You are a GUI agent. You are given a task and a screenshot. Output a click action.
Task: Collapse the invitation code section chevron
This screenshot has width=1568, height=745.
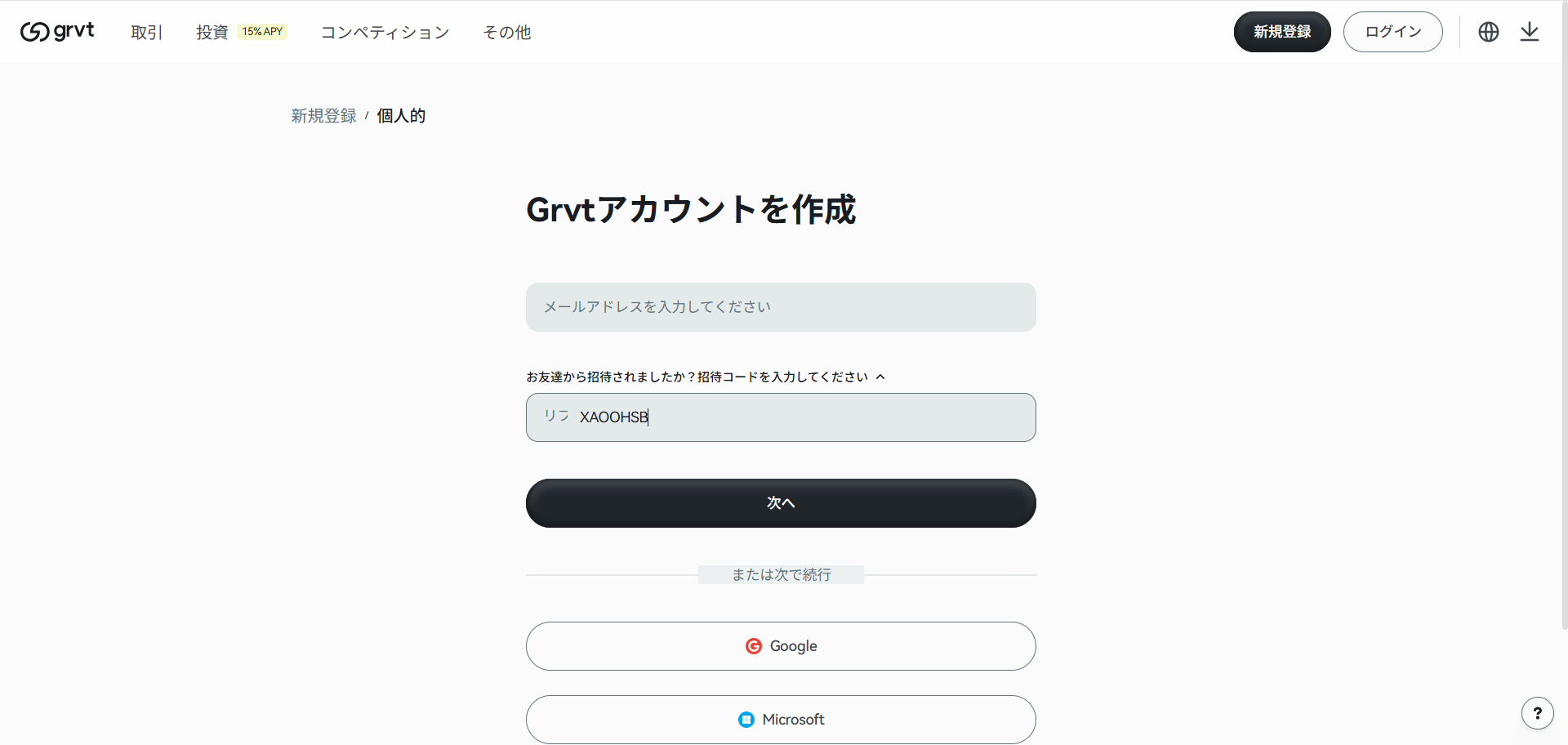tap(882, 377)
